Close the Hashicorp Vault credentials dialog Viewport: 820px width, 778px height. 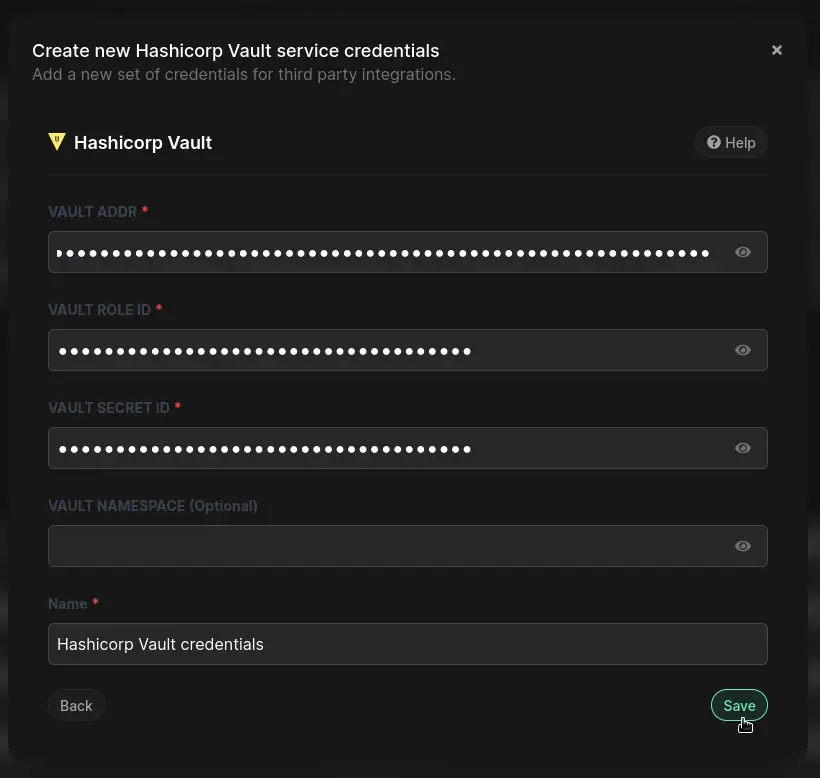click(777, 50)
